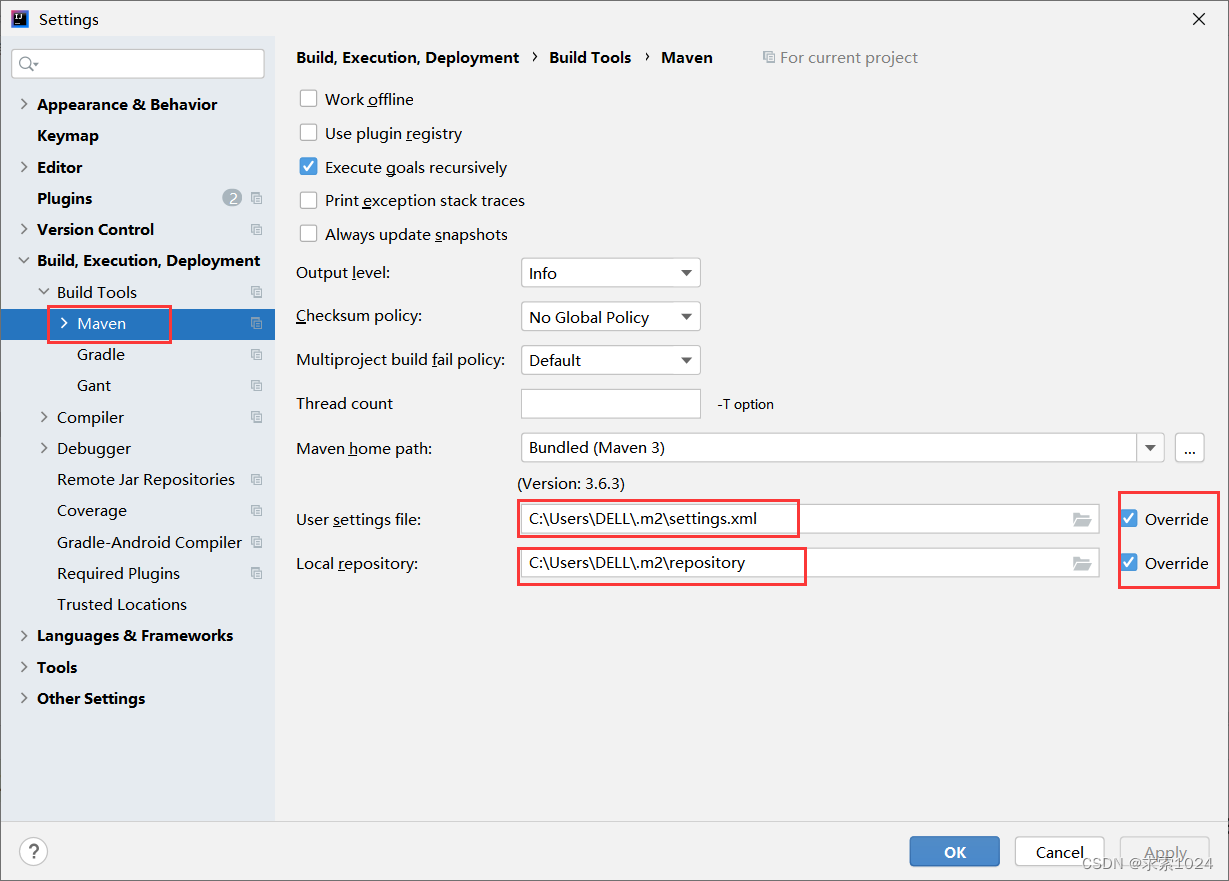
Task: Open the Checksum policy dropdown
Action: click(x=610, y=317)
